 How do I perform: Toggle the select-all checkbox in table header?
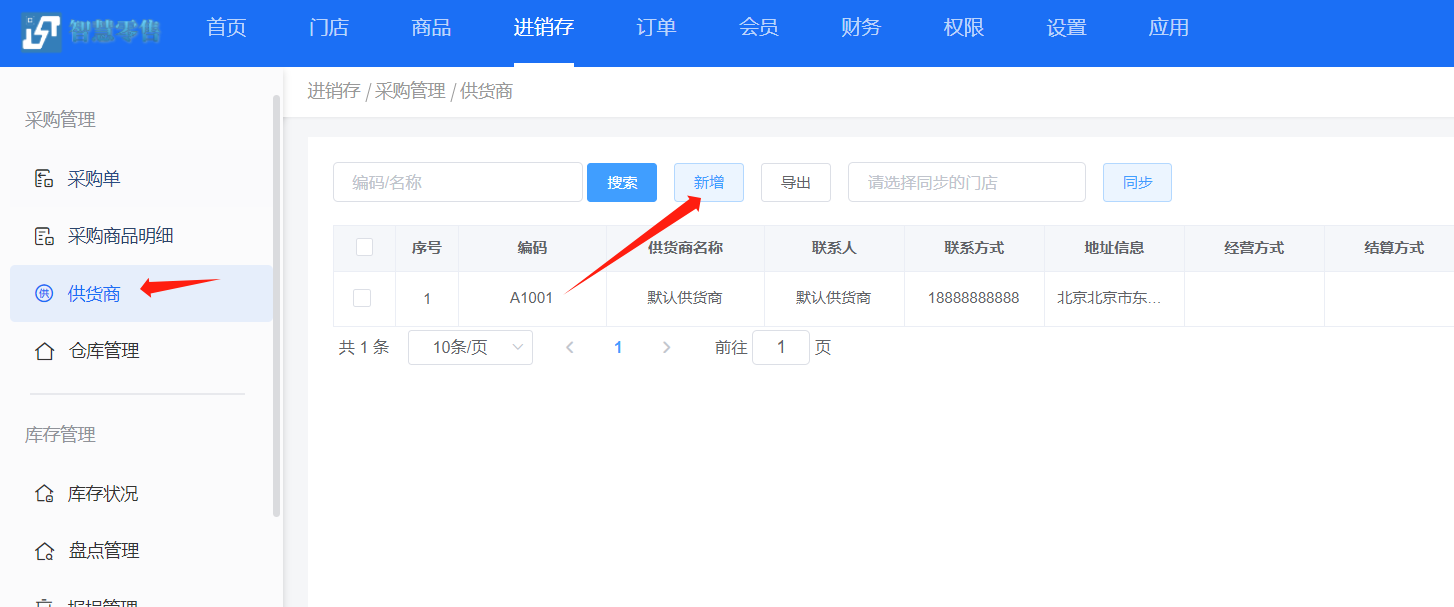coord(364,247)
